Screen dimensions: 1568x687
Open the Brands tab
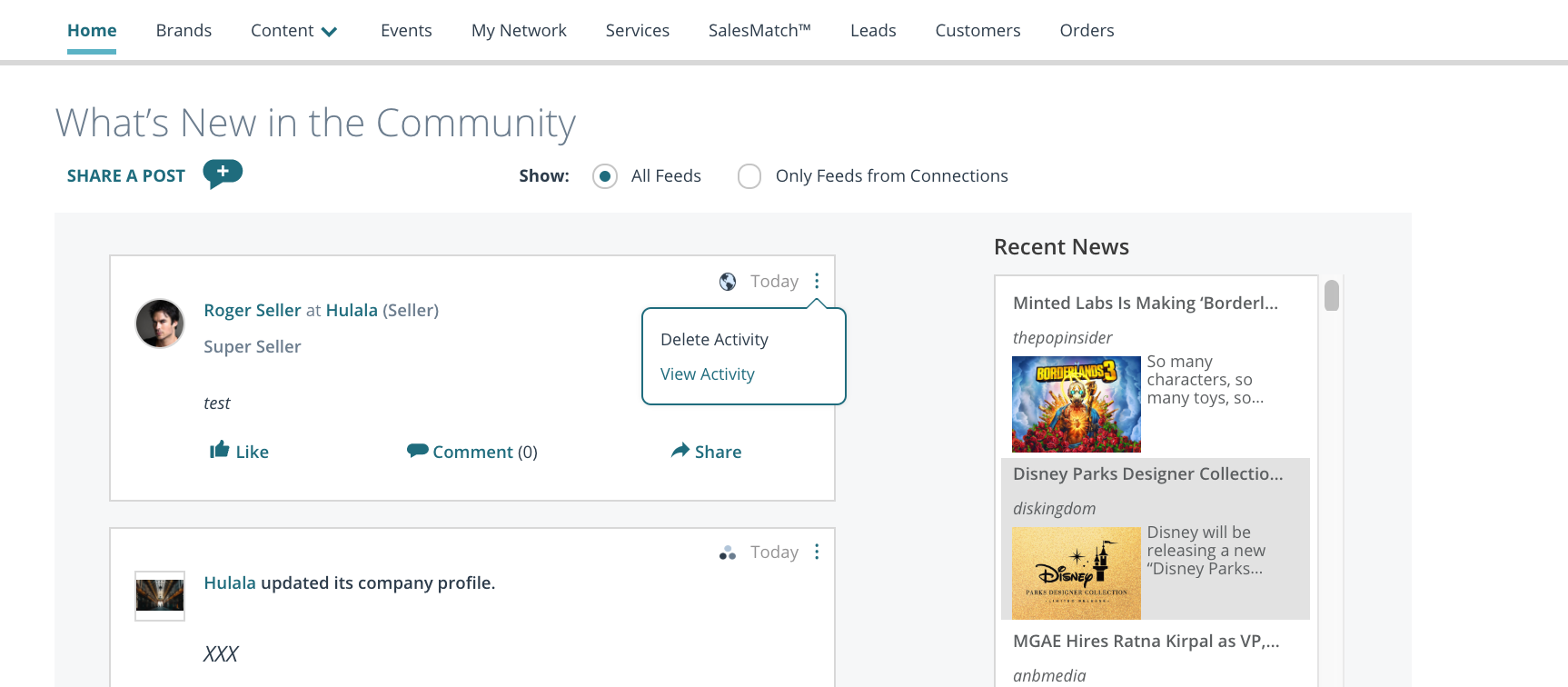point(184,31)
